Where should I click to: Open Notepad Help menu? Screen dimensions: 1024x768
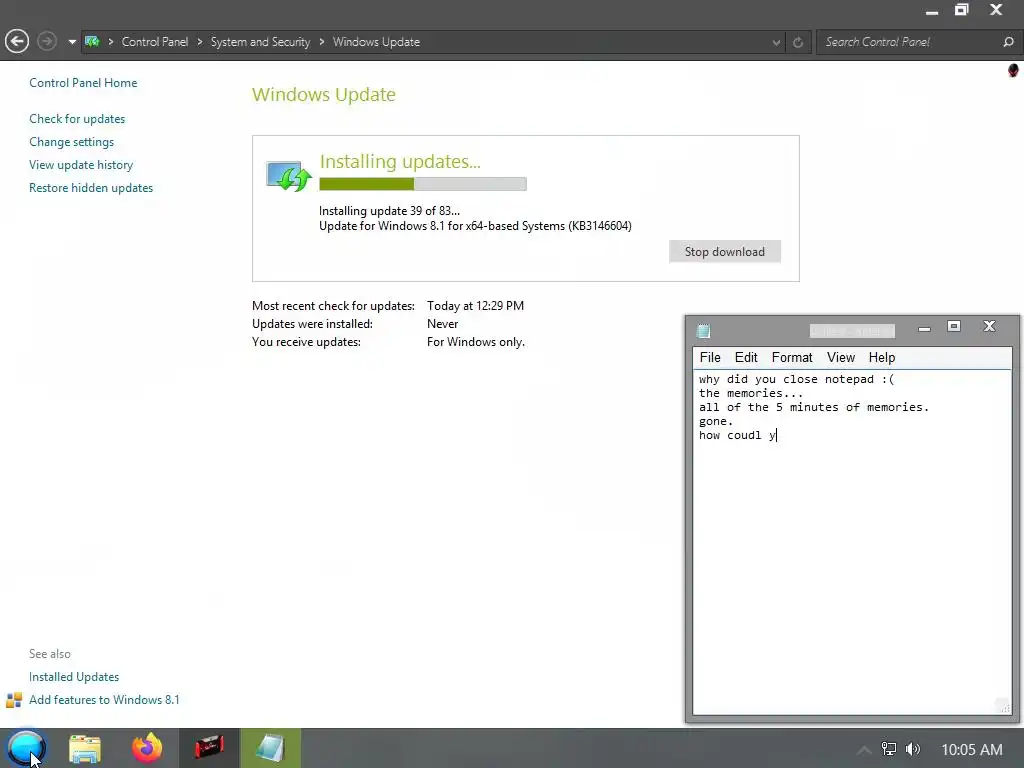tap(882, 357)
